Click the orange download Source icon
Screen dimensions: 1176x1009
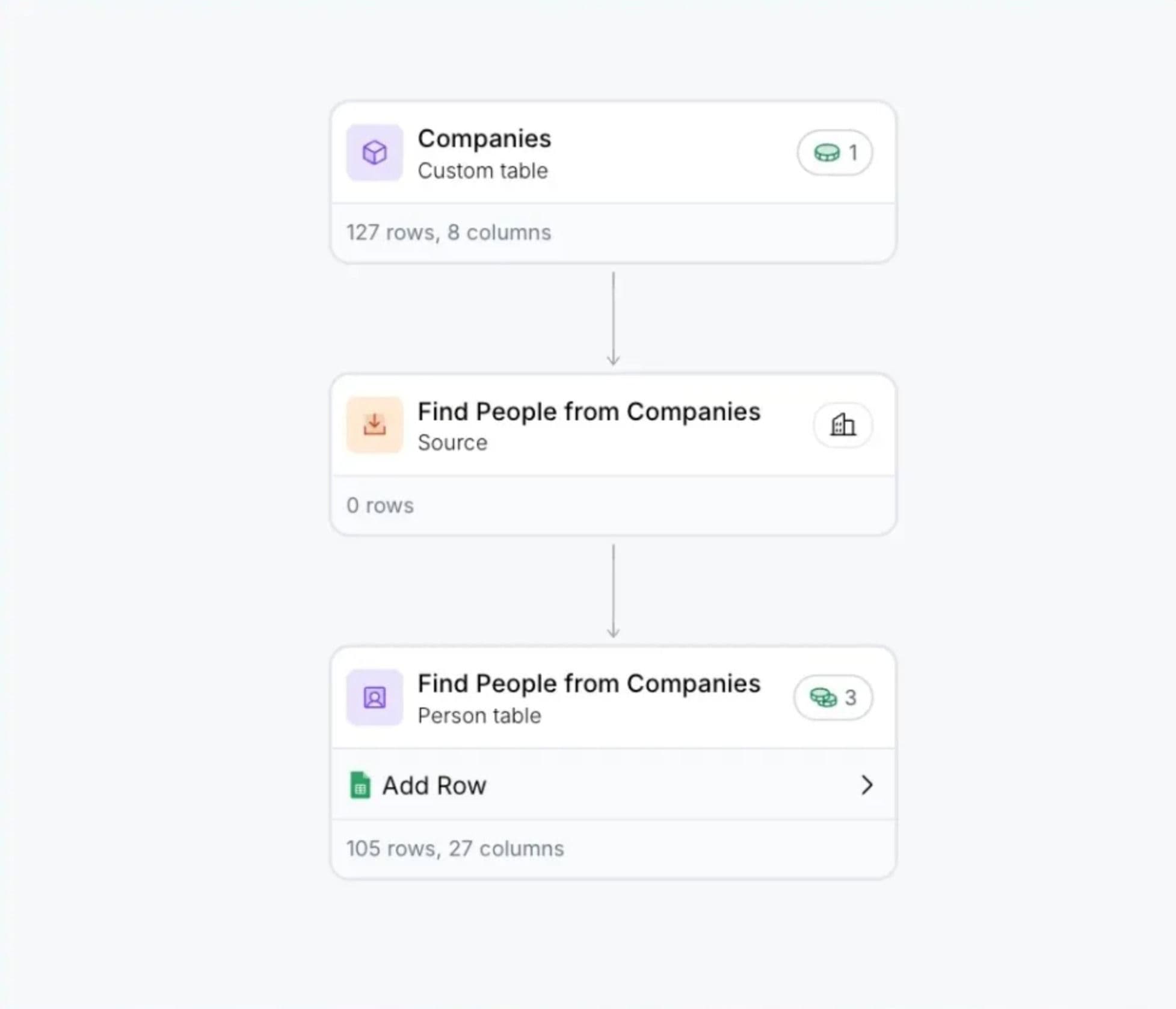coord(374,425)
